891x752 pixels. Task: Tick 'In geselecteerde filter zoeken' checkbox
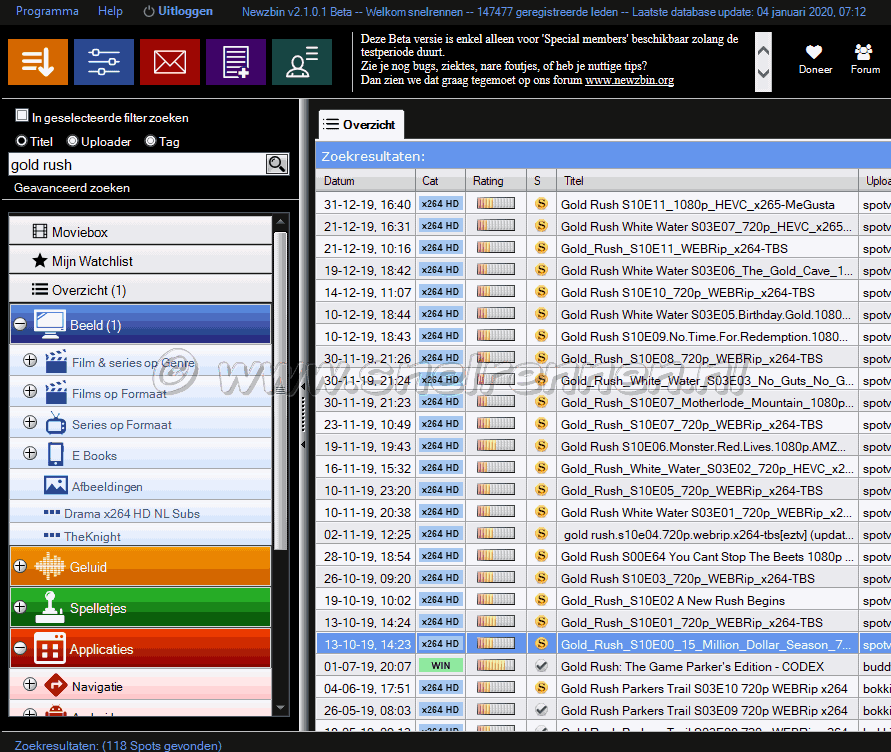click(x=22, y=115)
